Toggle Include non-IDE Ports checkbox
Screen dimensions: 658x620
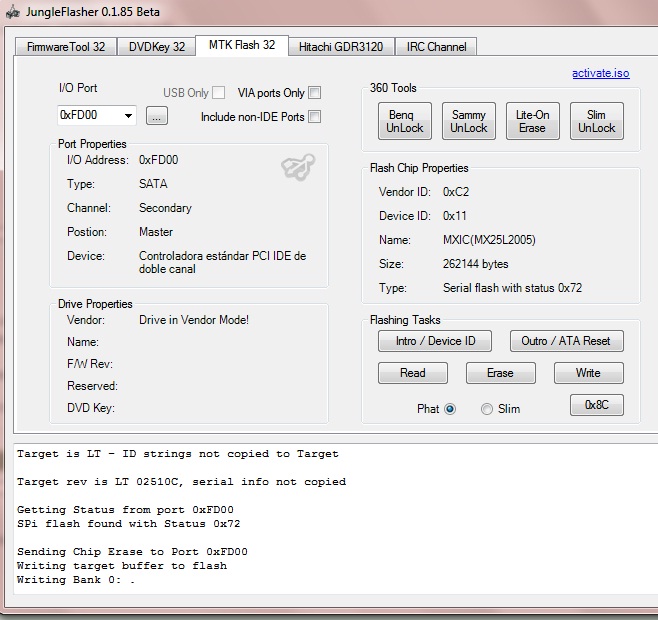click(x=315, y=117)
